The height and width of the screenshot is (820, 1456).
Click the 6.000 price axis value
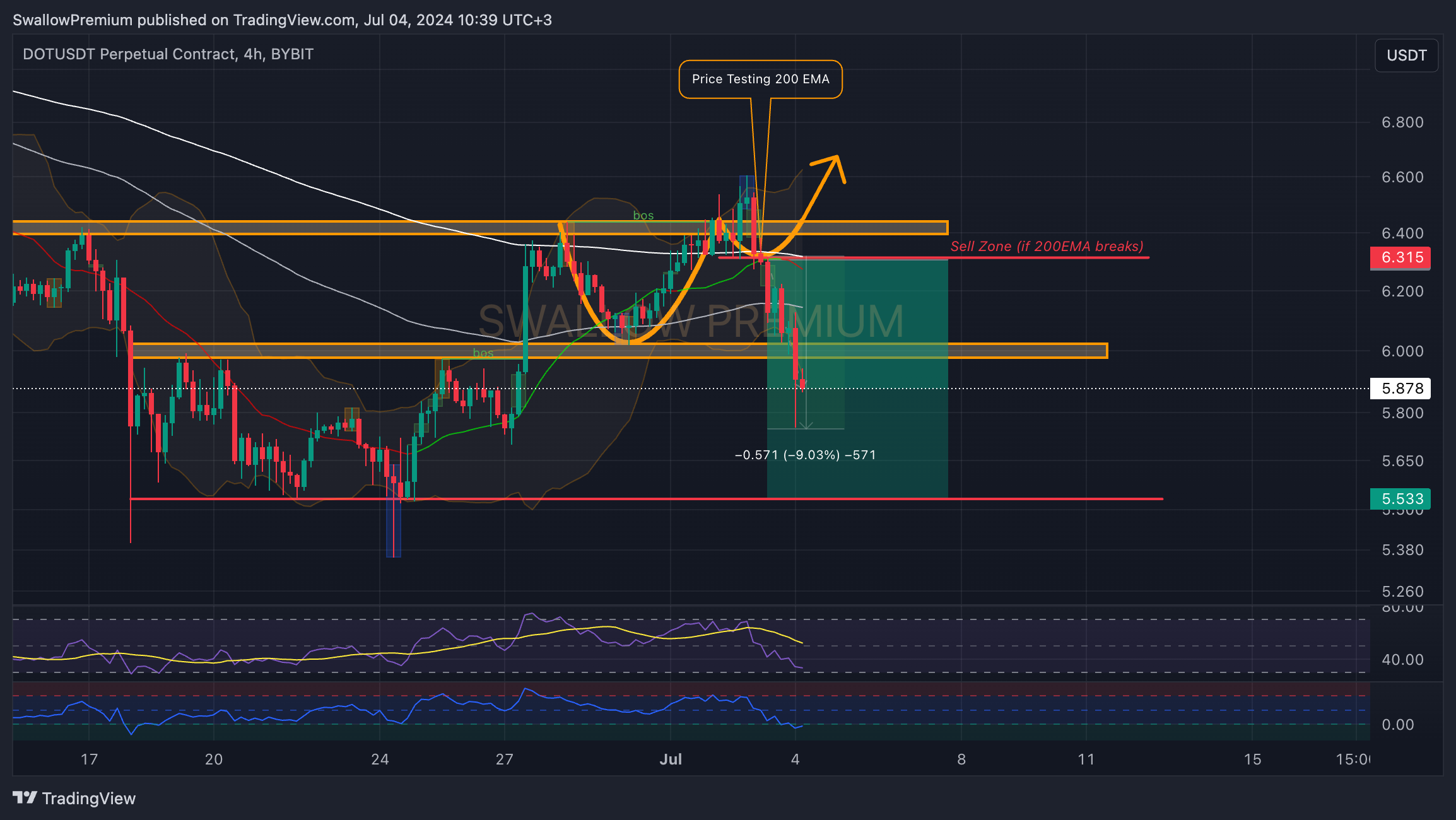[x=1402, y=351]
